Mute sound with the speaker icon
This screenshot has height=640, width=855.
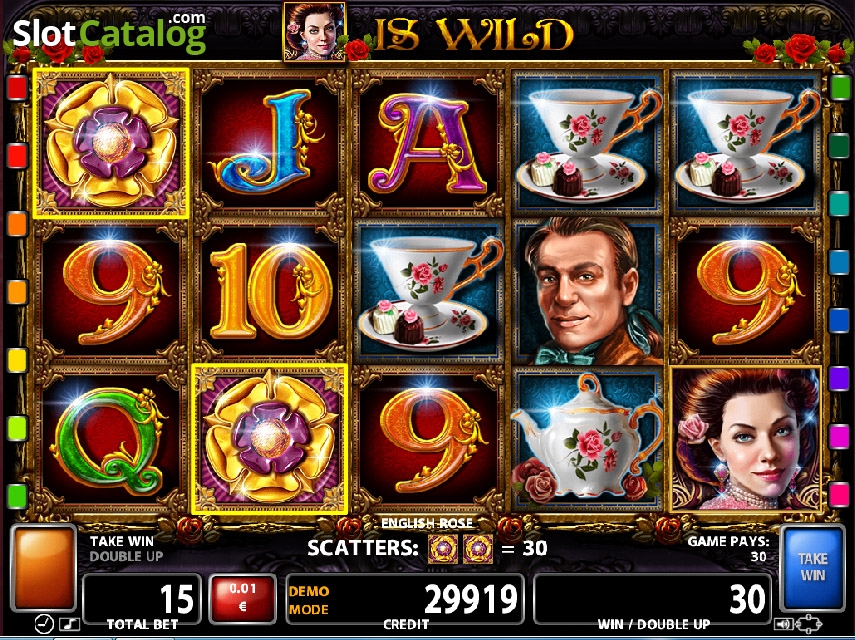pos(783,624)
